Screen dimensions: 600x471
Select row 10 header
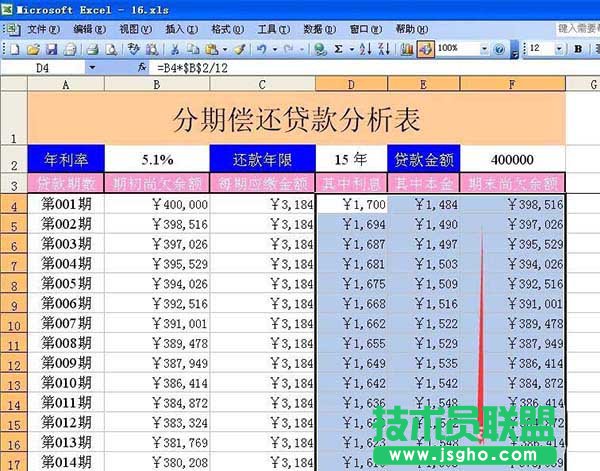[14, 324]
